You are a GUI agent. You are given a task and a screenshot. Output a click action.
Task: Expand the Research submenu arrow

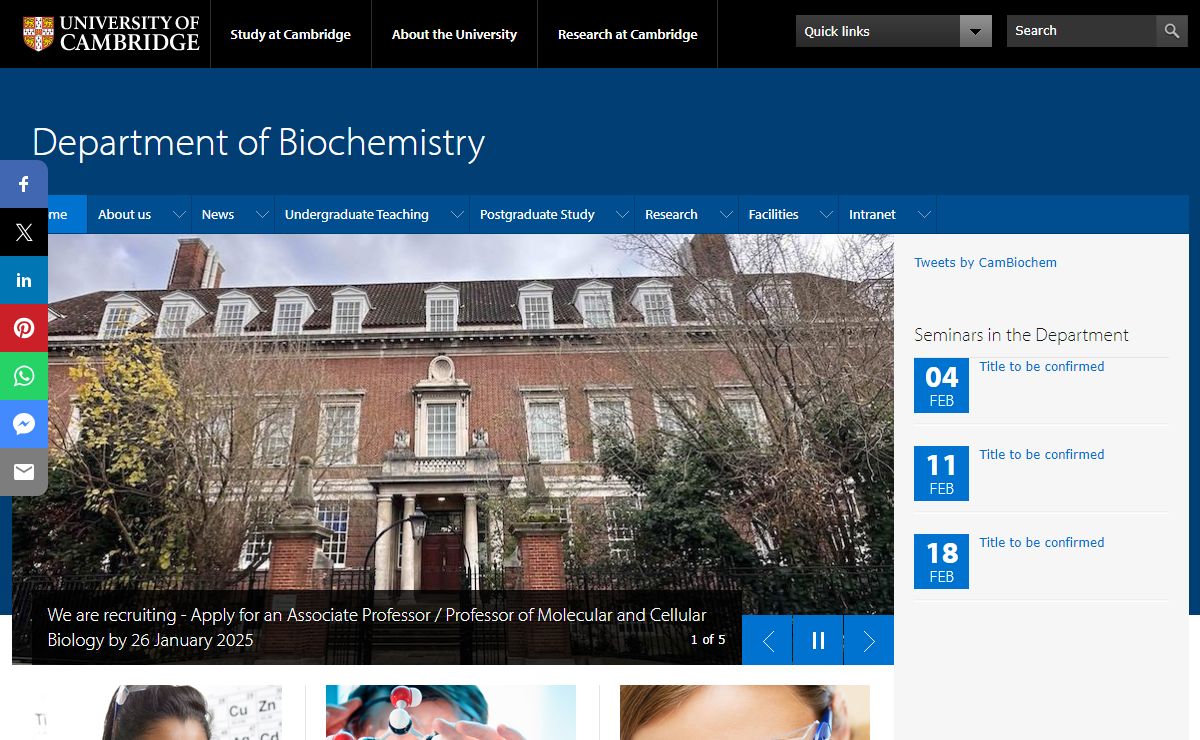coord(726,214)
